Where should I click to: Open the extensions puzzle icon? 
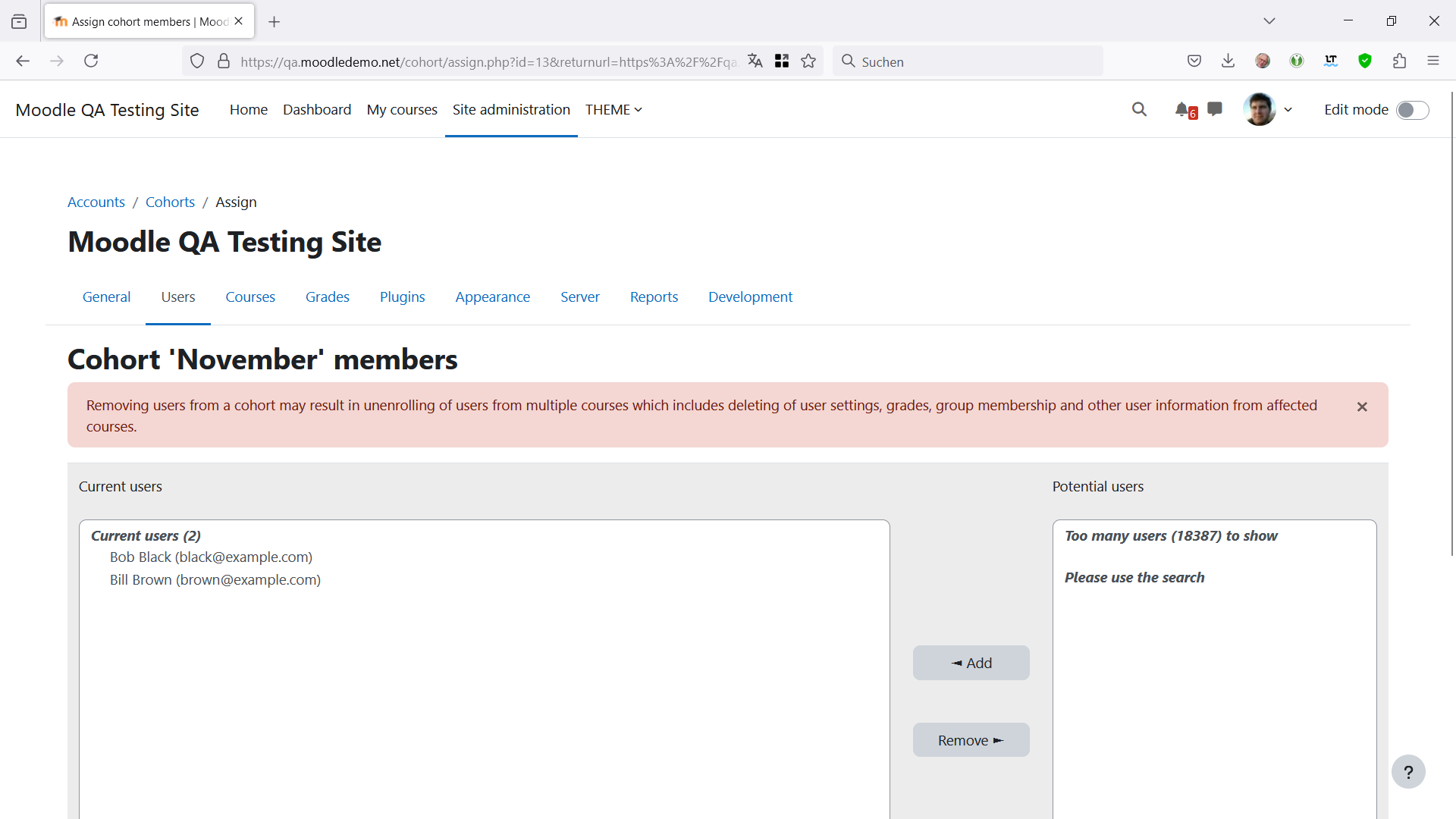[1399, 61]
